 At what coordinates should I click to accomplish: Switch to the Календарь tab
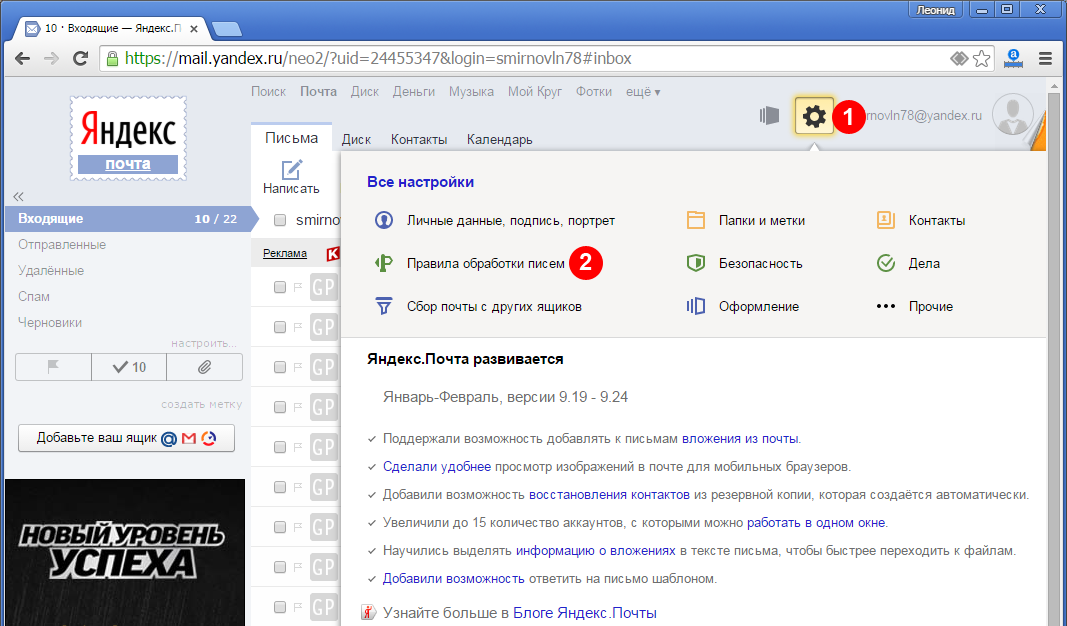499,139
